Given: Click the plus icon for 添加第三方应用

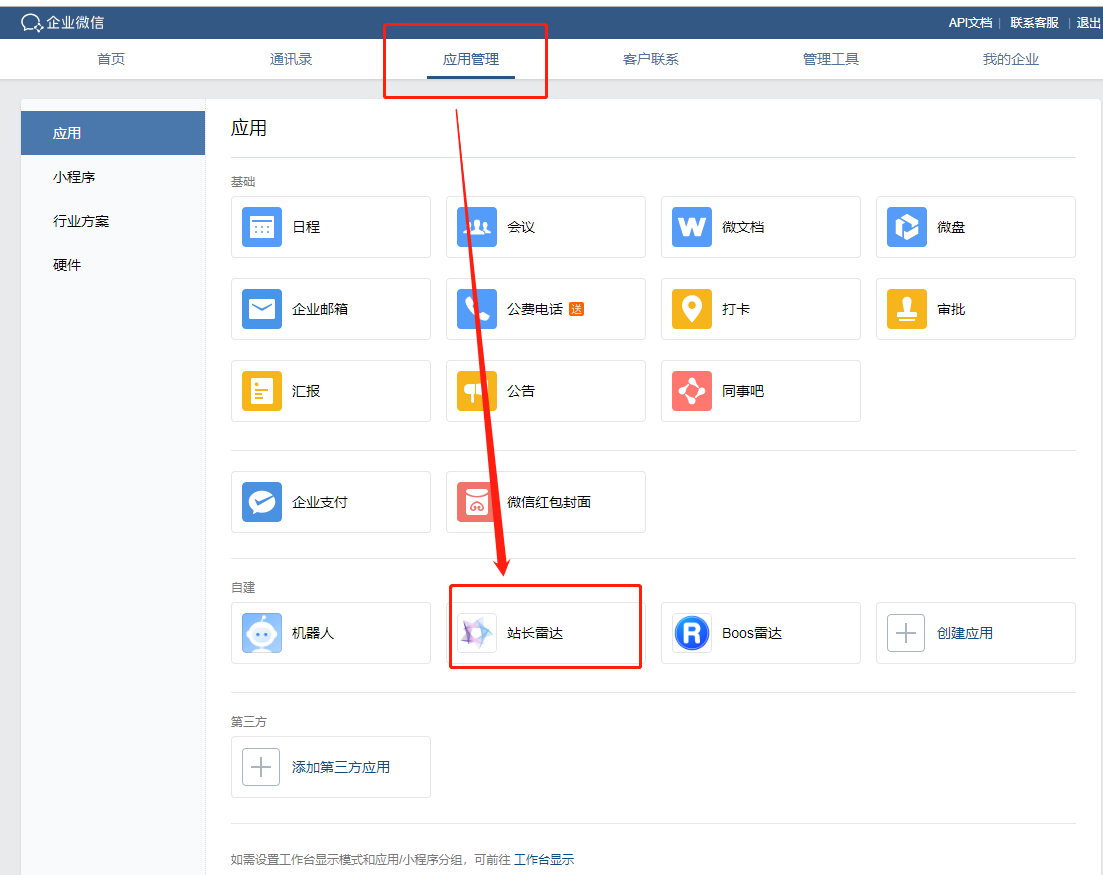Looking at the screenshot, I should point(261,767).
